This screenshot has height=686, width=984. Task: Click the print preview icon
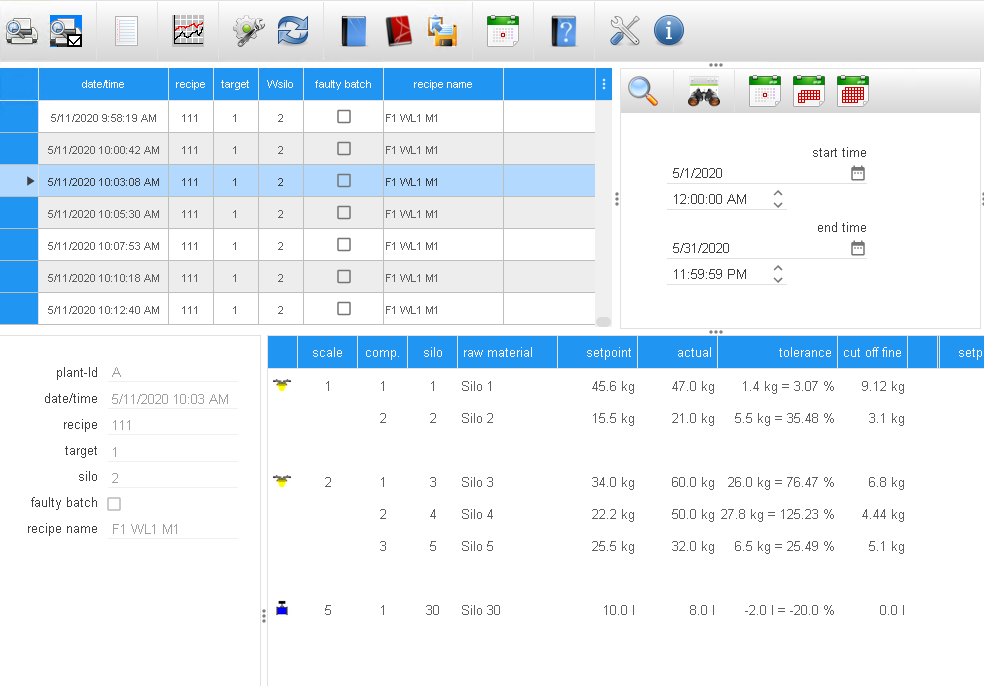[22, 31]
